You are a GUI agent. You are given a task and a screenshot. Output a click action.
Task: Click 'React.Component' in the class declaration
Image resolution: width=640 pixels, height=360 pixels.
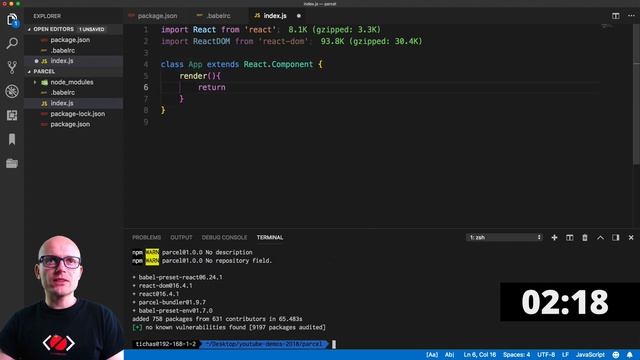coord(278,64)
